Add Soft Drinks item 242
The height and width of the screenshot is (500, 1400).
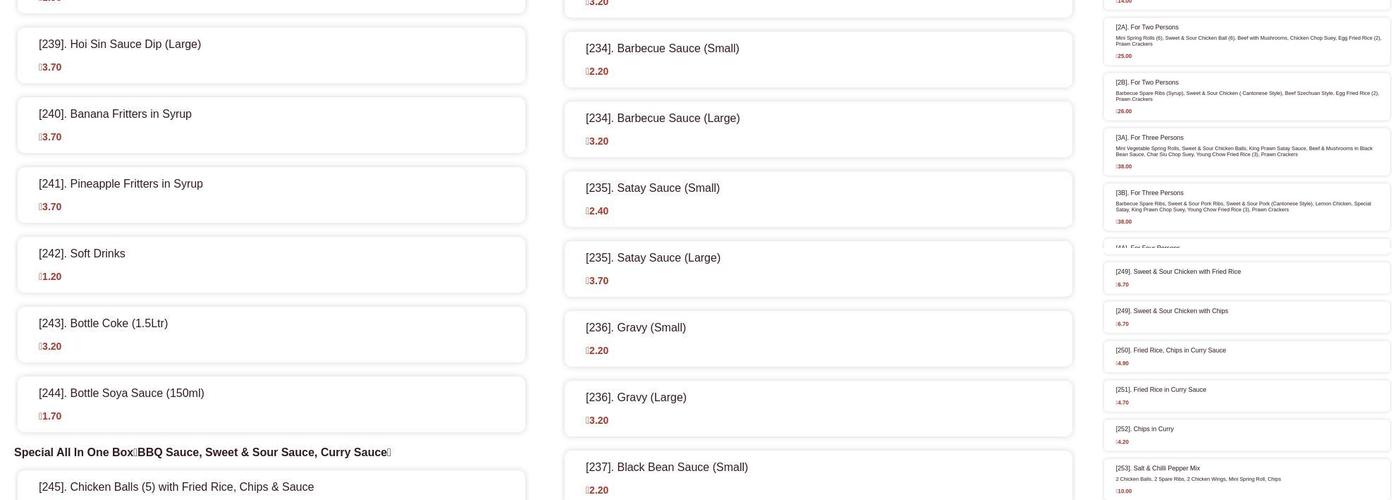(271, 266)
